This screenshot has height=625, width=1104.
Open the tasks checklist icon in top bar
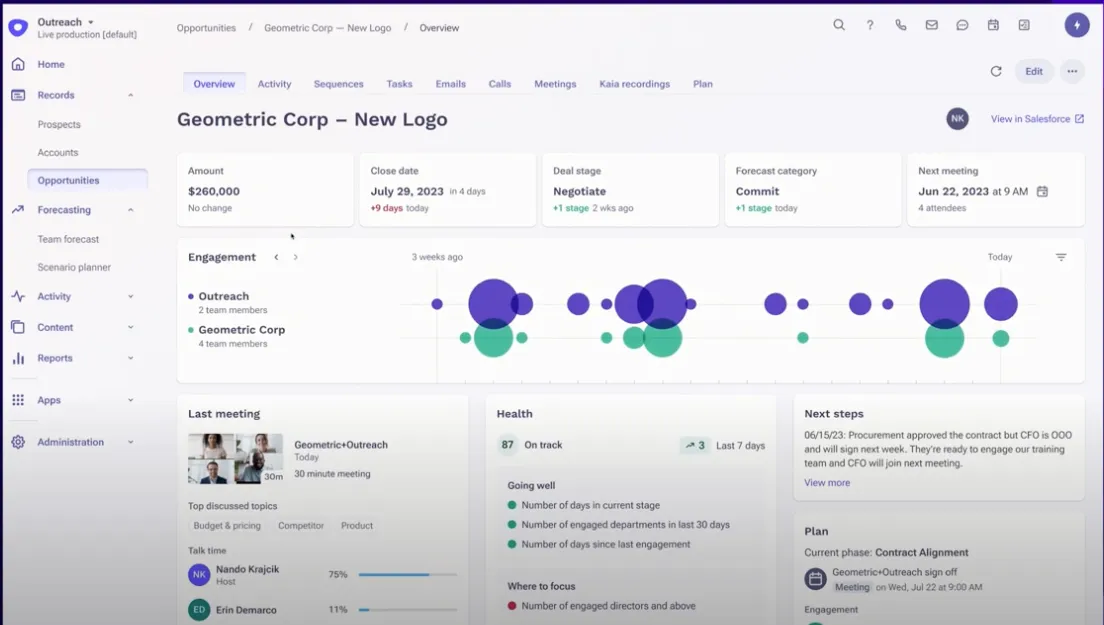pyautogui.click(x=1024, y=25)
